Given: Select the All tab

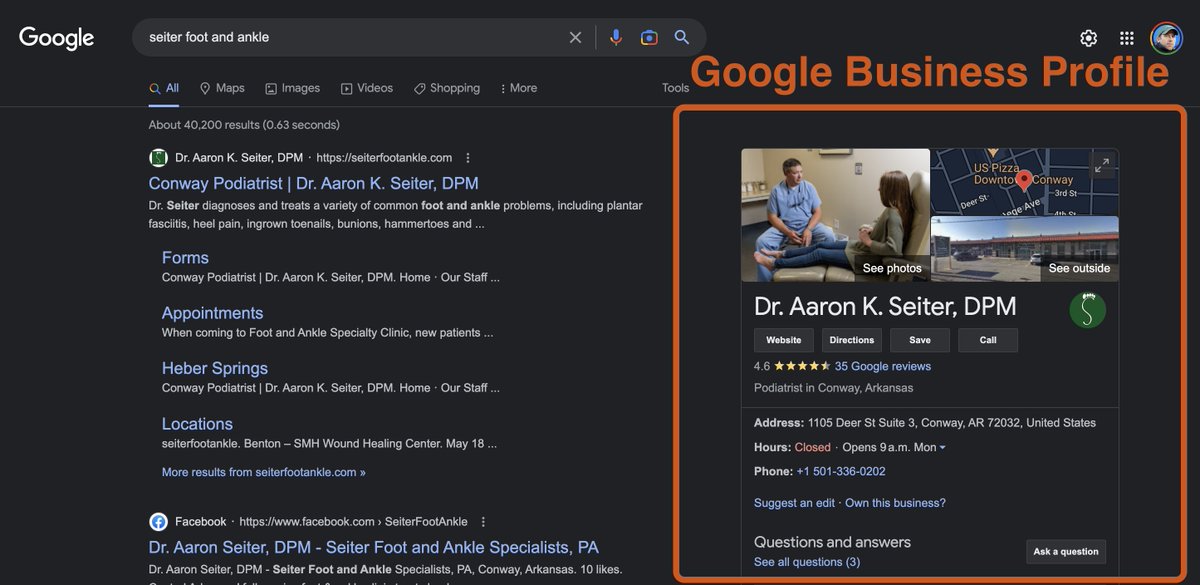Looking at the screenshot, I should tap(164, 88).
